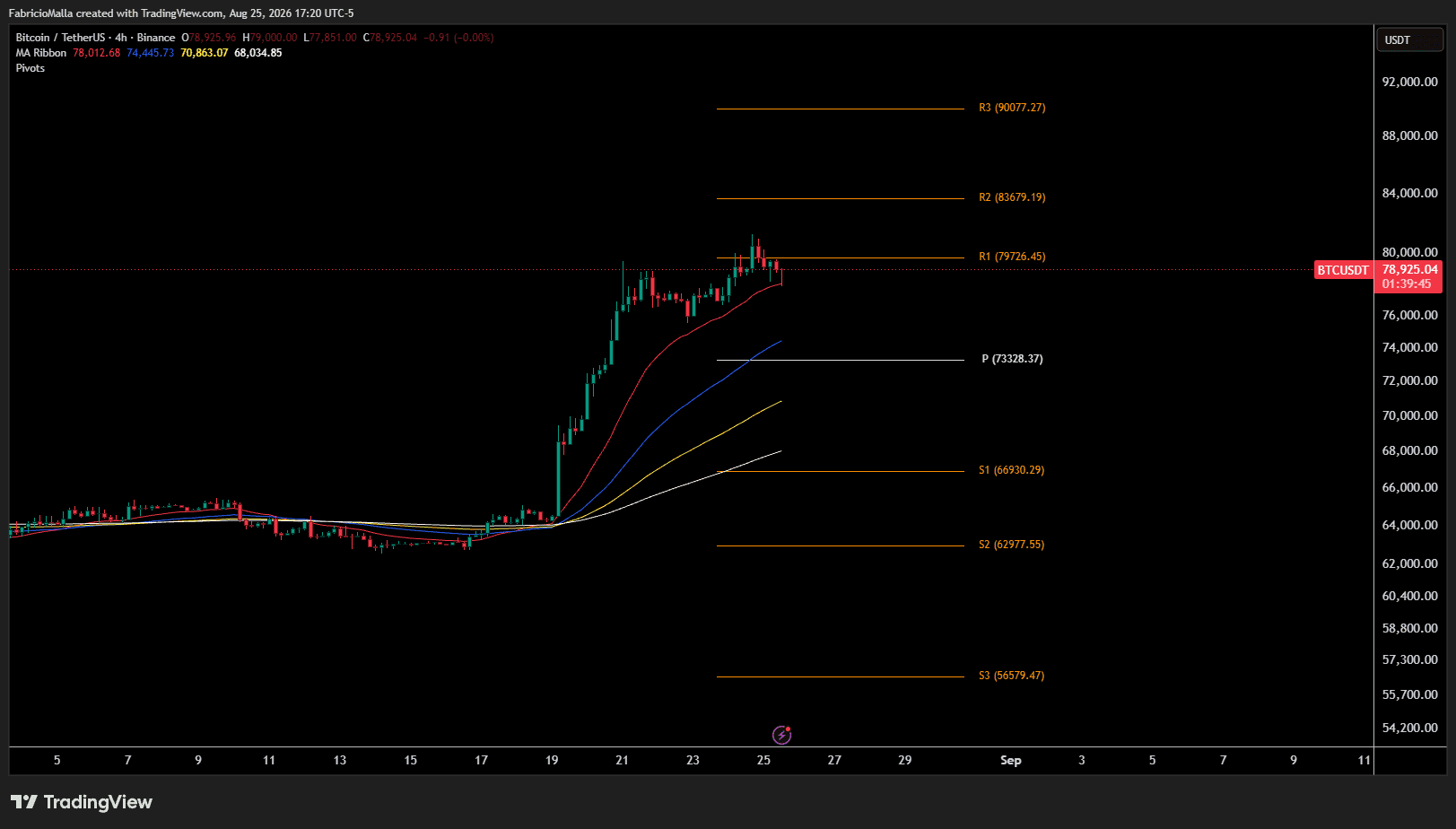1456x829 pixels.
Task: Click the 88,000.00 price axis label
Action: coord(1409,135)
